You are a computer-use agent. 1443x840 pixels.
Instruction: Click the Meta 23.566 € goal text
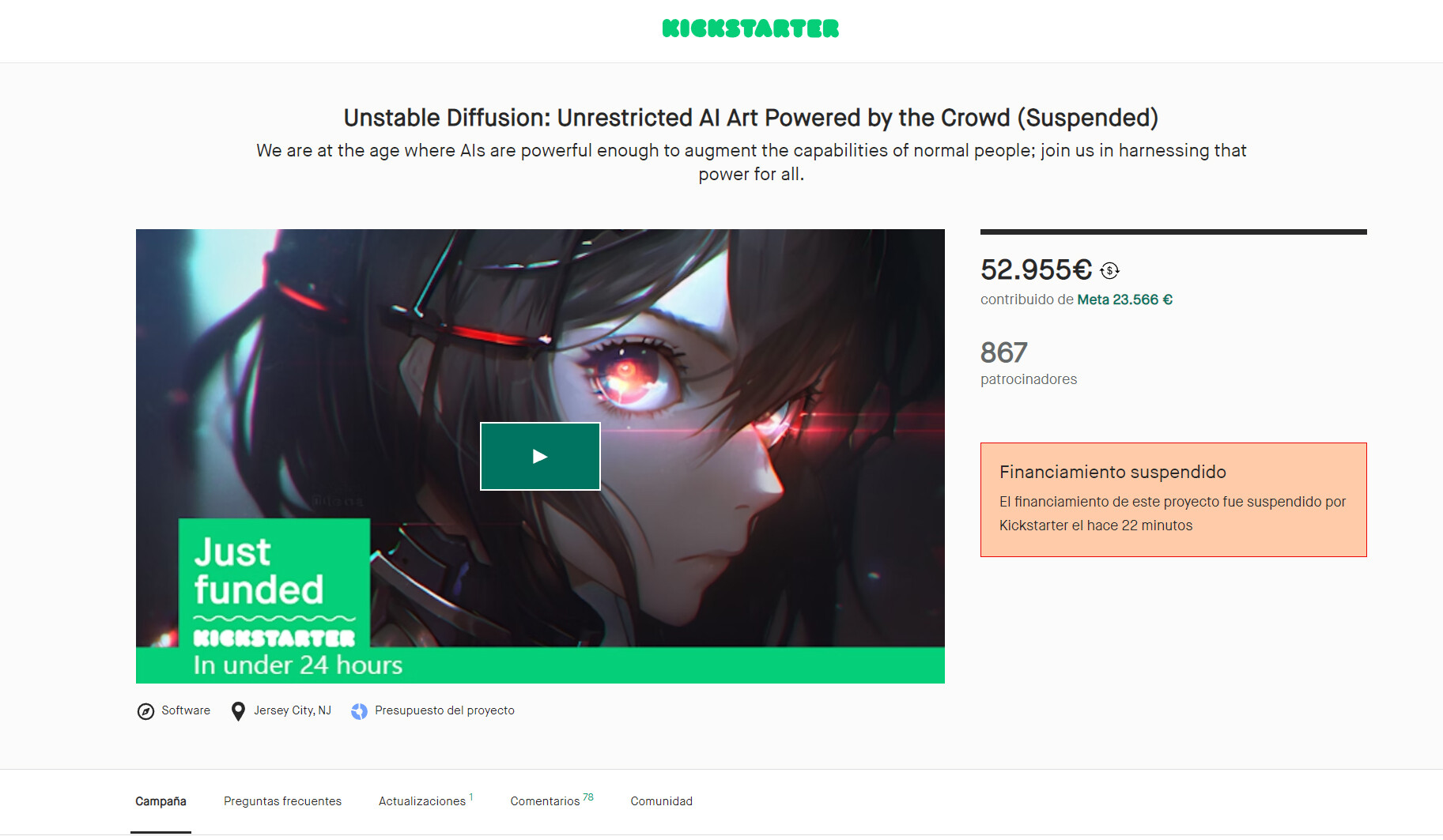(1124, 299)
